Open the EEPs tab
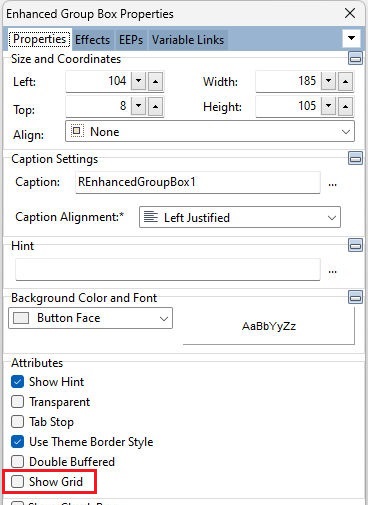Image resolution: width=368 pixels, height=505 pixels. 131,40
